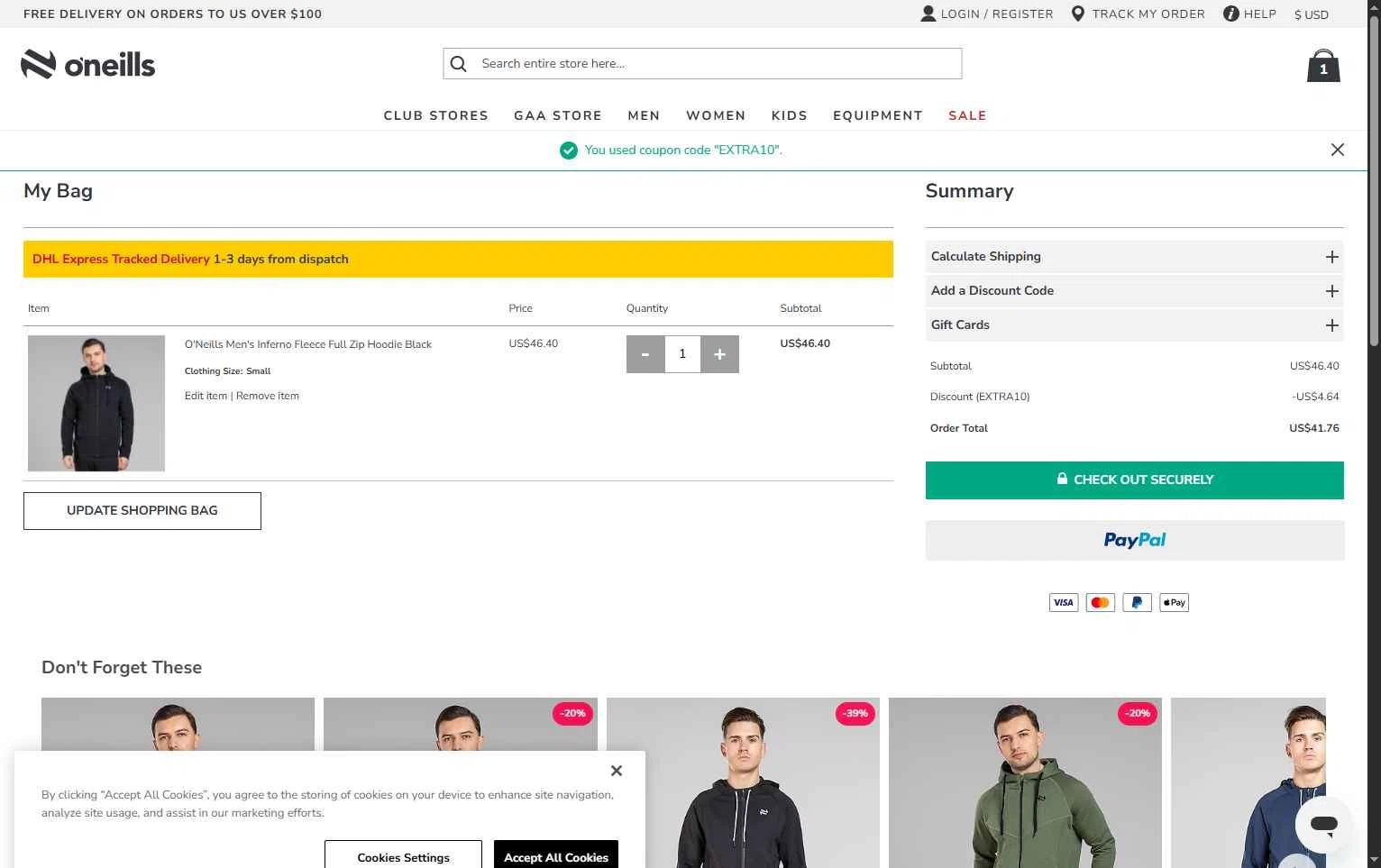Open Equipment menu
Screen dimensions: 1381x868
point(877,115)
